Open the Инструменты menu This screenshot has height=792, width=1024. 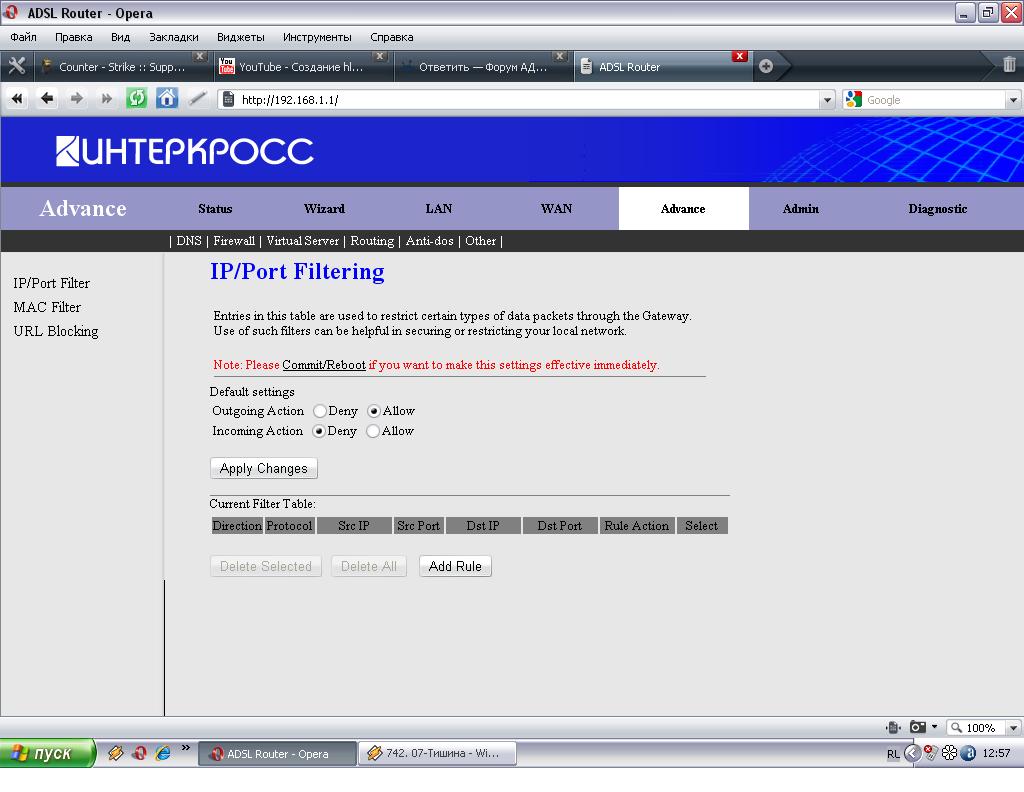coord(317,37)
